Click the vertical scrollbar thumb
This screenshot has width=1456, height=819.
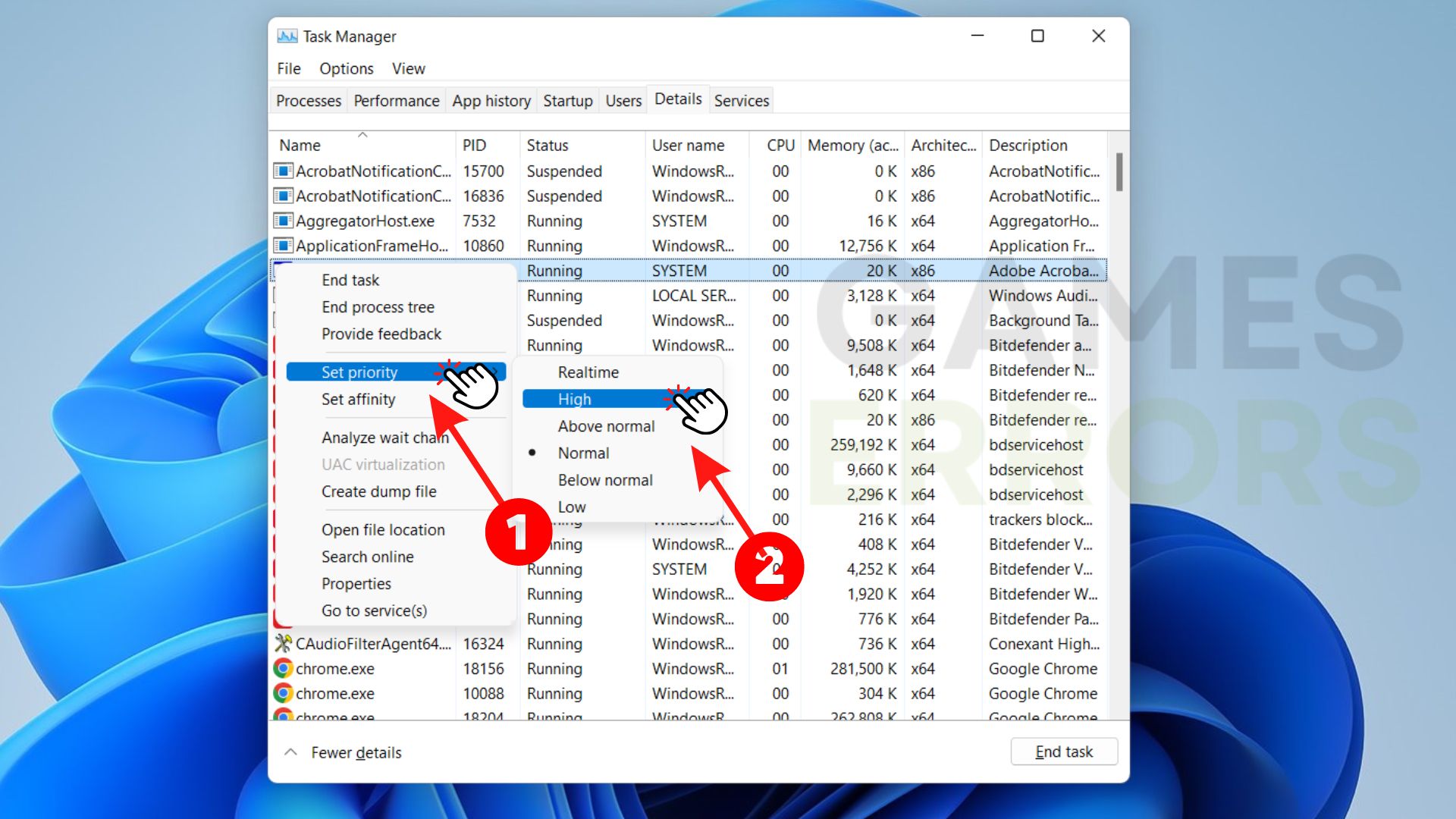[1119, 173]
